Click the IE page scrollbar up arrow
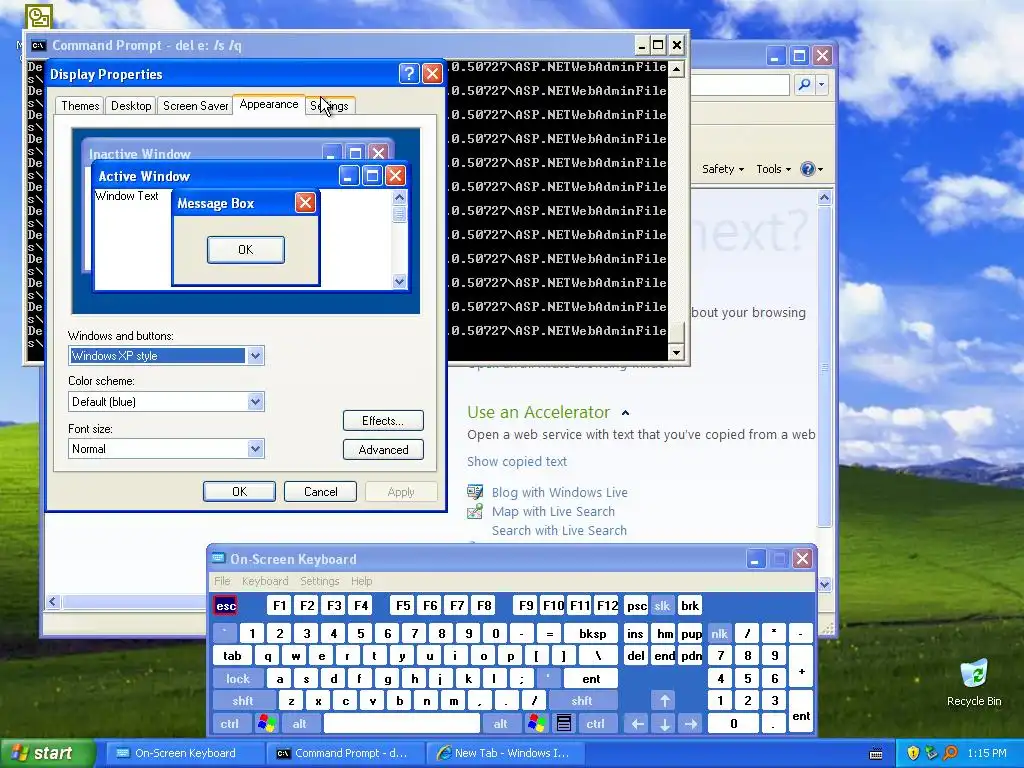This screenshot has height=768, width=1024. tap(824, 197)
